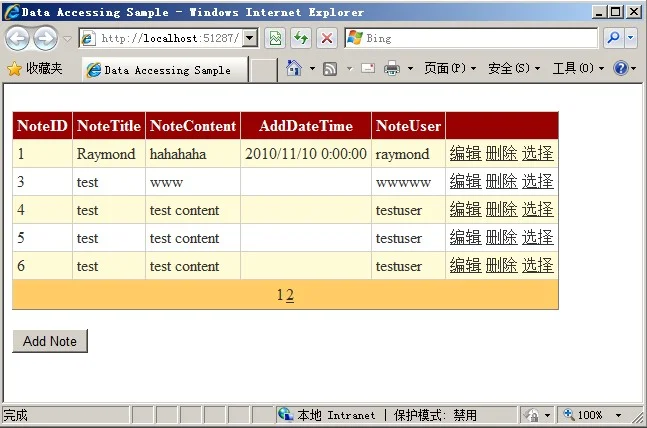Click the magnifier Search button next to Bing
Image resolution: width=647 pixels, height=428 pixels.
click(612, 38)
